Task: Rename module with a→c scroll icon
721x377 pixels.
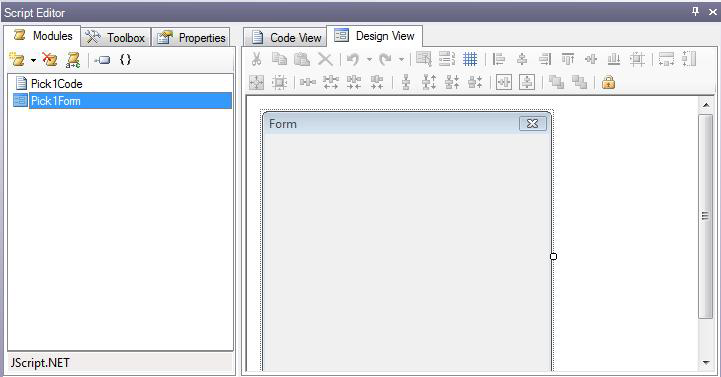Action: 73,60
